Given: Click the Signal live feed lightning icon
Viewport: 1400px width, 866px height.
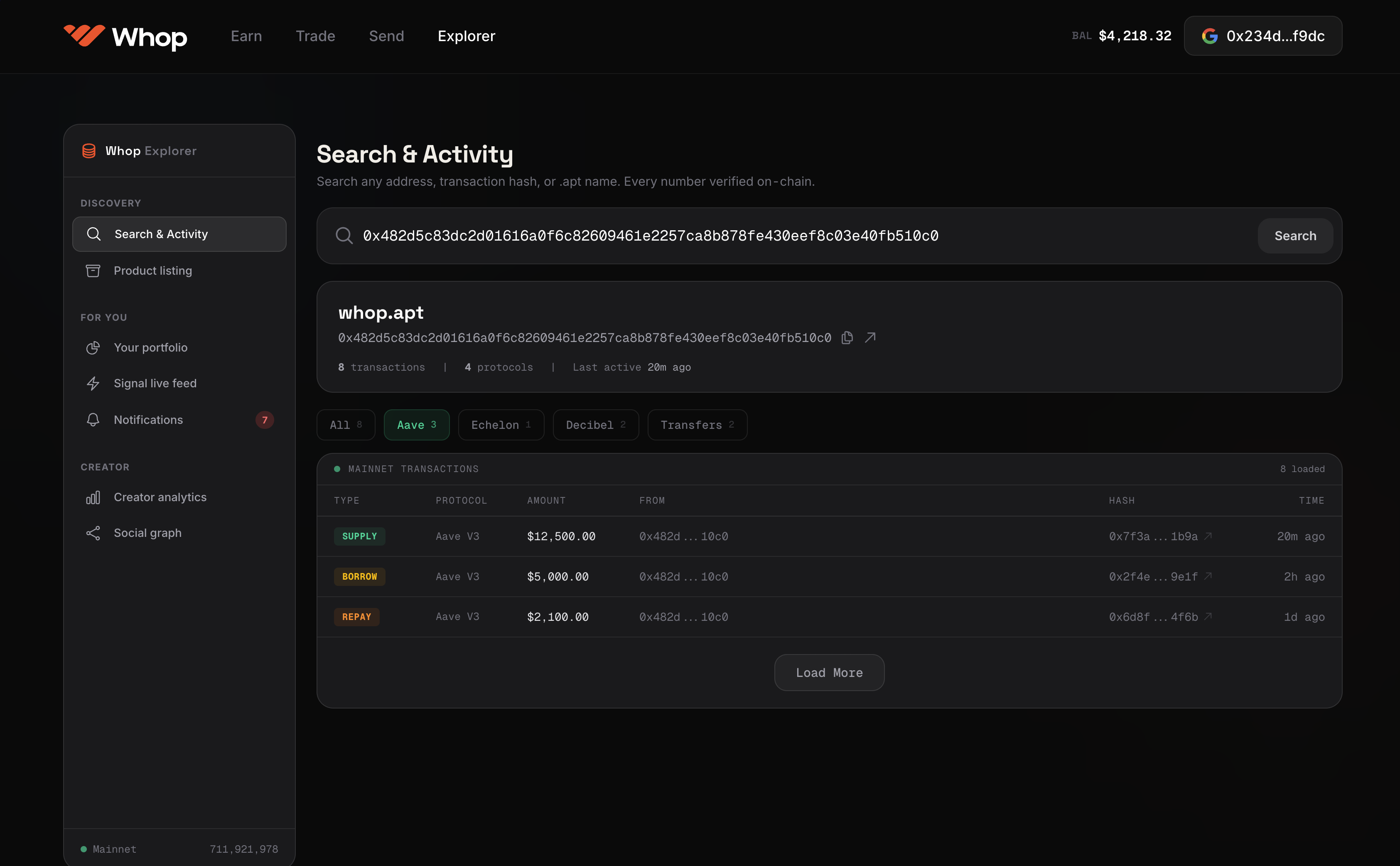Looking at the screenshot, I should point(93,383).
